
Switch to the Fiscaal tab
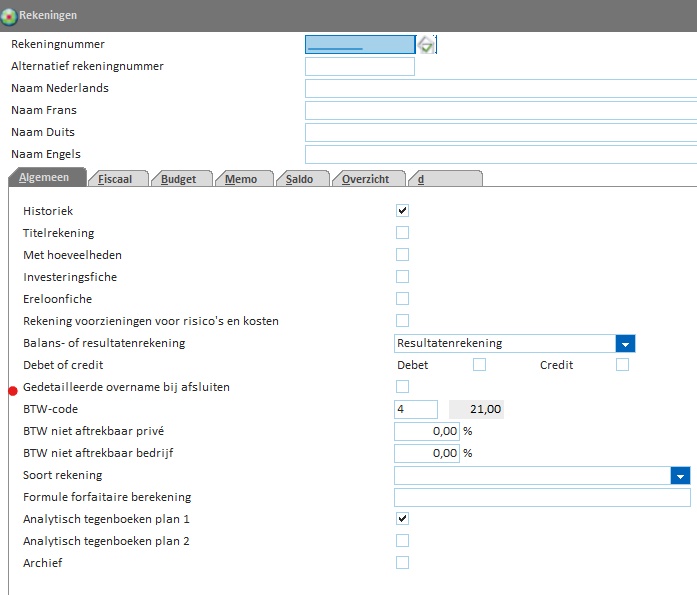point(117,179)
